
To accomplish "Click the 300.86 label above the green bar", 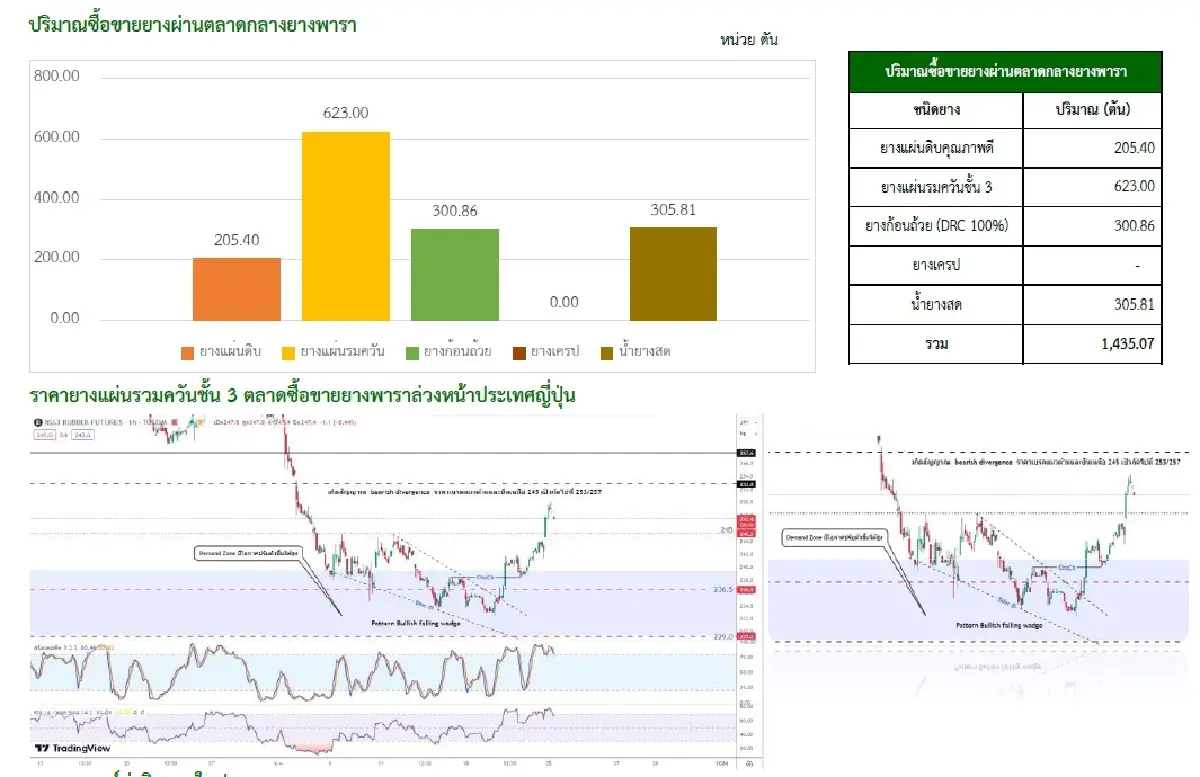I will click(455, 211).
